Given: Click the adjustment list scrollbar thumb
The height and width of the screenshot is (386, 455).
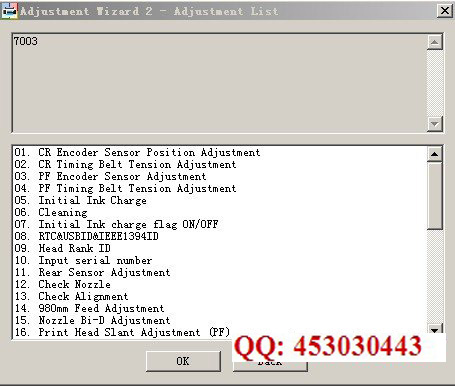Looking at the screenshot, I should 434,196.
